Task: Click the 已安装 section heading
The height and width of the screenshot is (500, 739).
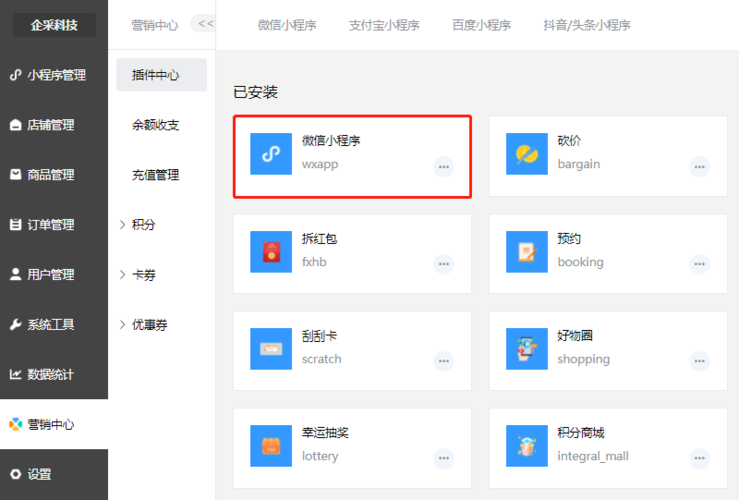Action: 255,92
